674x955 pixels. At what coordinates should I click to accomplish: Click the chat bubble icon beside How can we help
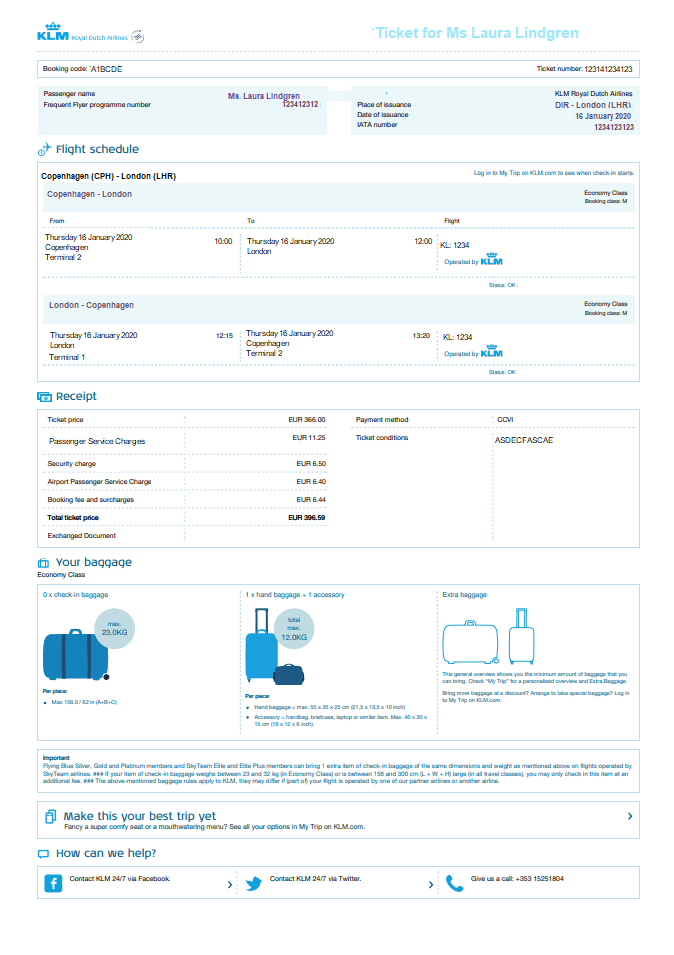tap(43, 854)
